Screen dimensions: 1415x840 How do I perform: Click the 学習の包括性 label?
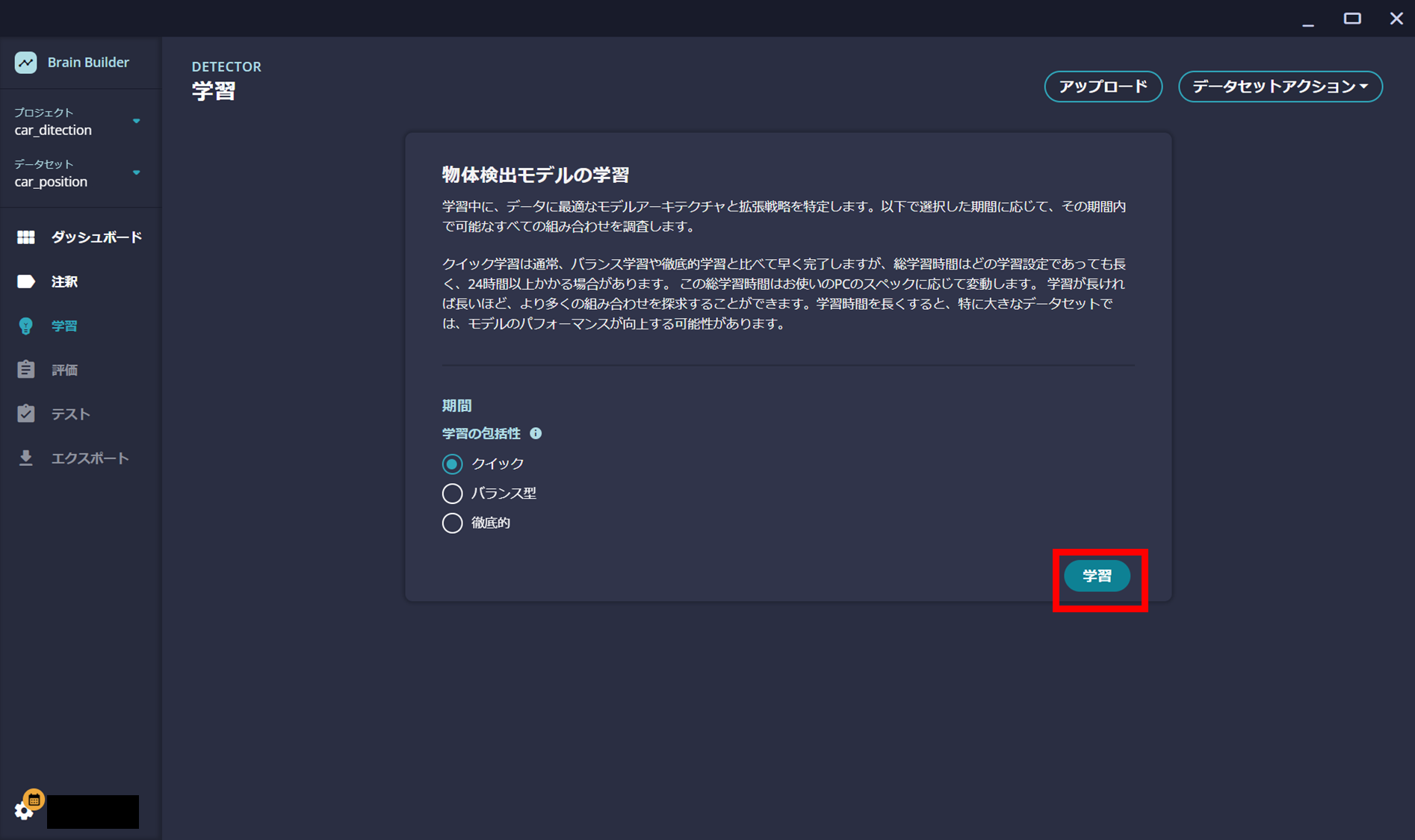pyautogui.click(x=481, y=433)
